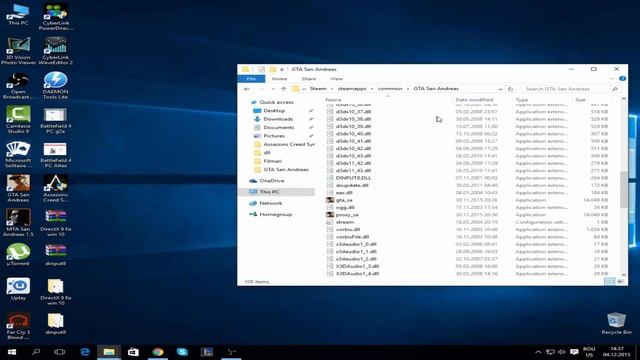Click the New folder icon in the title bar
This screenshot has width=640, height=360.
[273, 69]
